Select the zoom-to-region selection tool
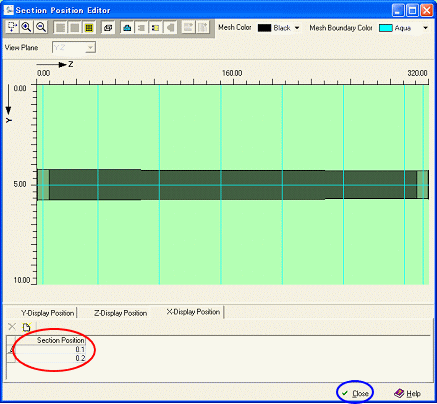Image resolution: width=437 pixels, height=404 pixels. pos(12,27)
